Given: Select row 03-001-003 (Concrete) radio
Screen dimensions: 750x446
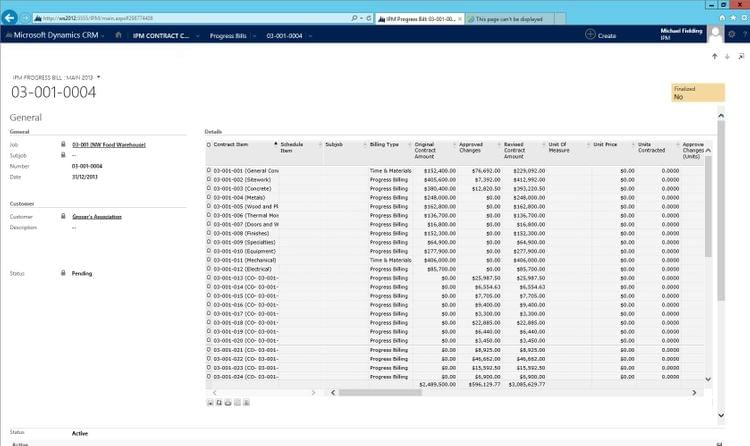Looking at the screenshot, I should coord(209,189).
